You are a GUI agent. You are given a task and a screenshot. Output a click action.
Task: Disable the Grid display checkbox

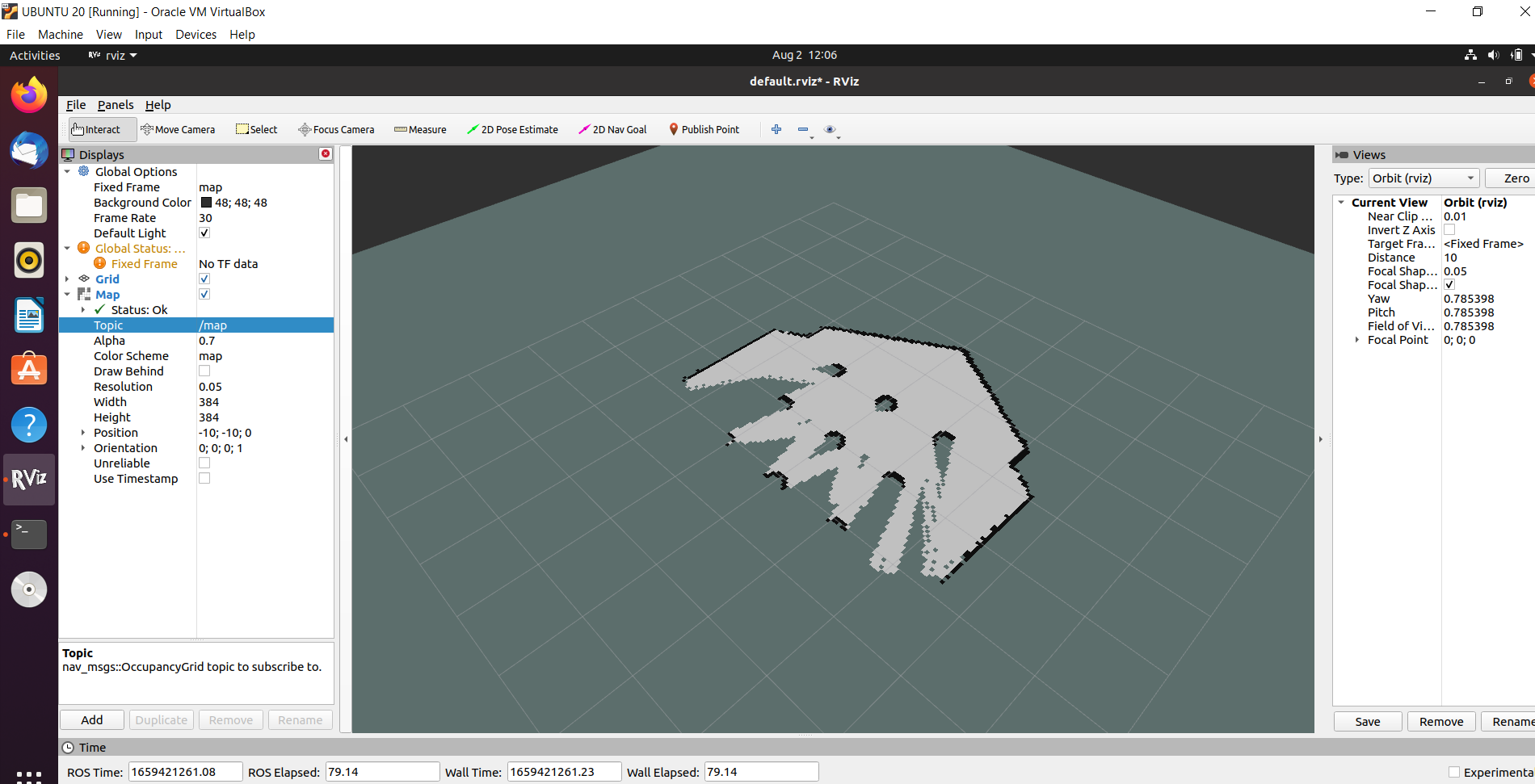pyautogui.click(x=204, y=279)
